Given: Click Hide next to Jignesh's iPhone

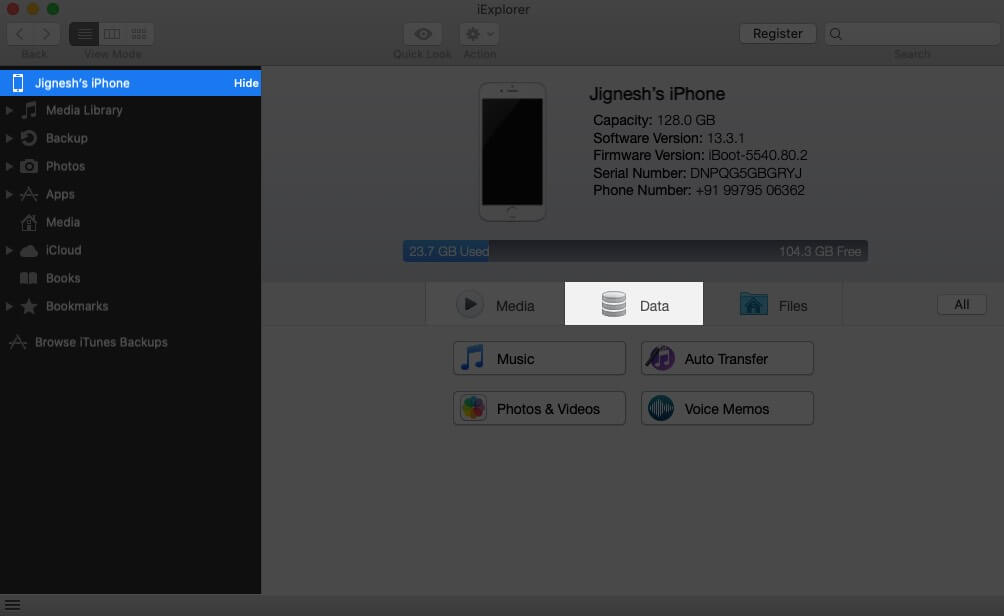Looking at the screenshot, I should (246, 83).
